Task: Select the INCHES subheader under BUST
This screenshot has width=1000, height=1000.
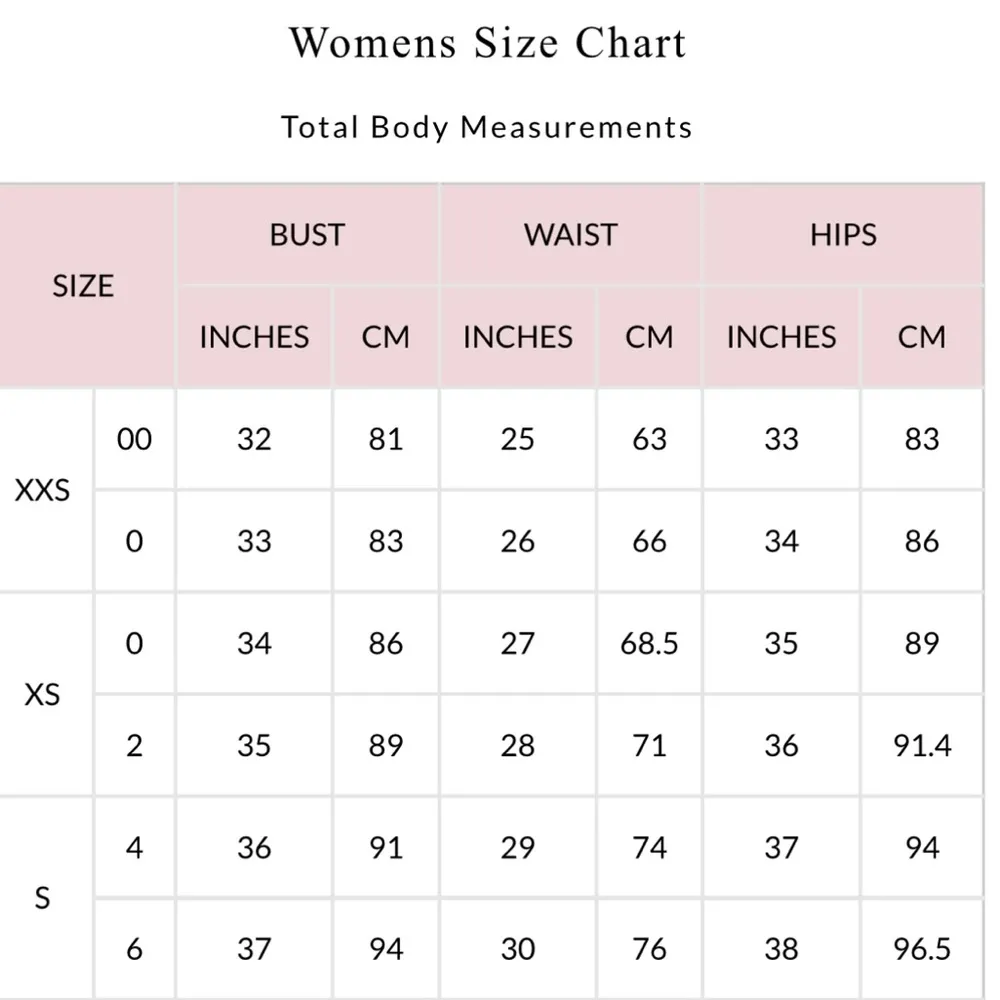Action: point(254,337)
